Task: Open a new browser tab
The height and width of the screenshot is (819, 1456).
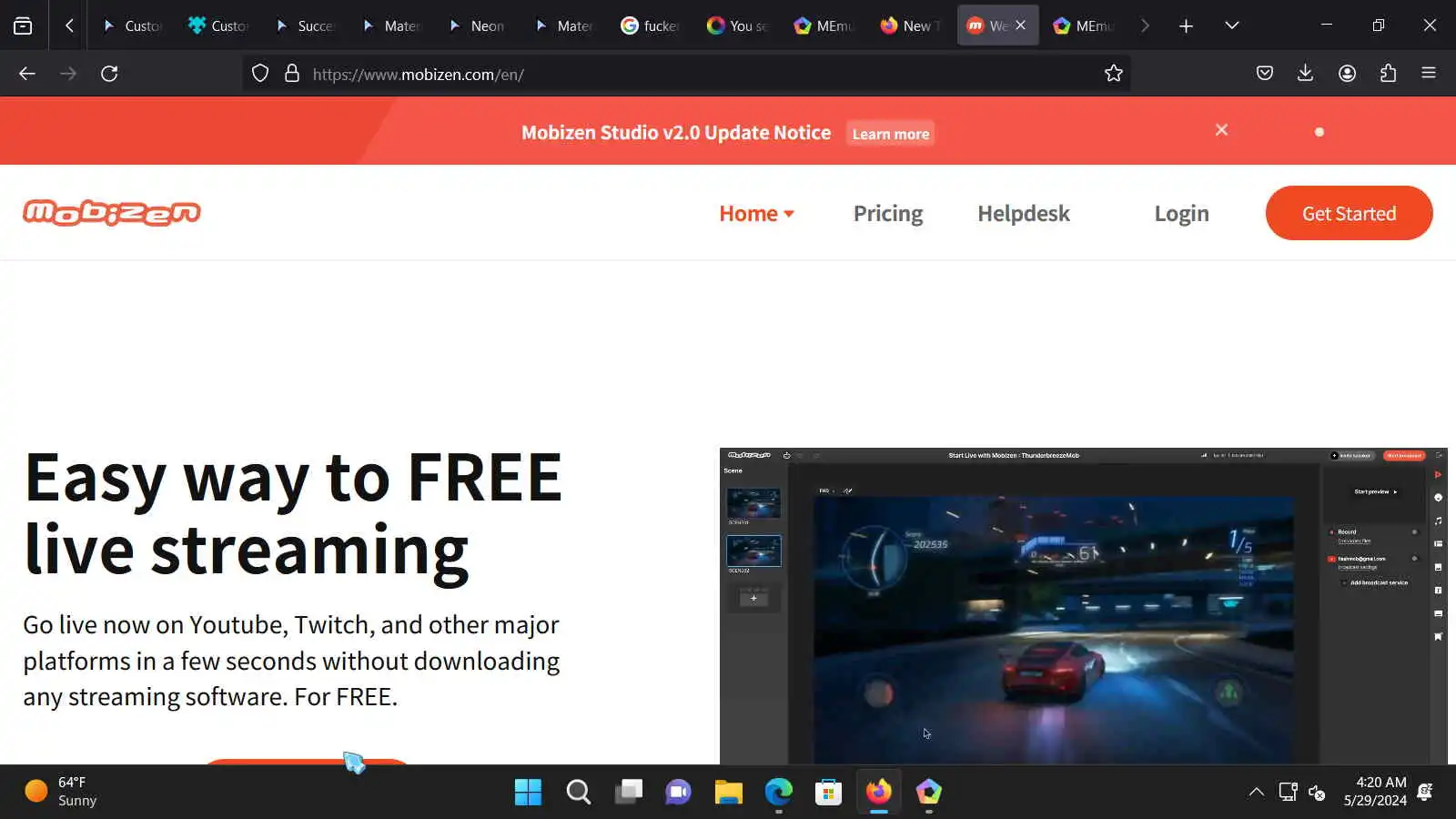Action: pyautogui.click(x=1186, y=25)
